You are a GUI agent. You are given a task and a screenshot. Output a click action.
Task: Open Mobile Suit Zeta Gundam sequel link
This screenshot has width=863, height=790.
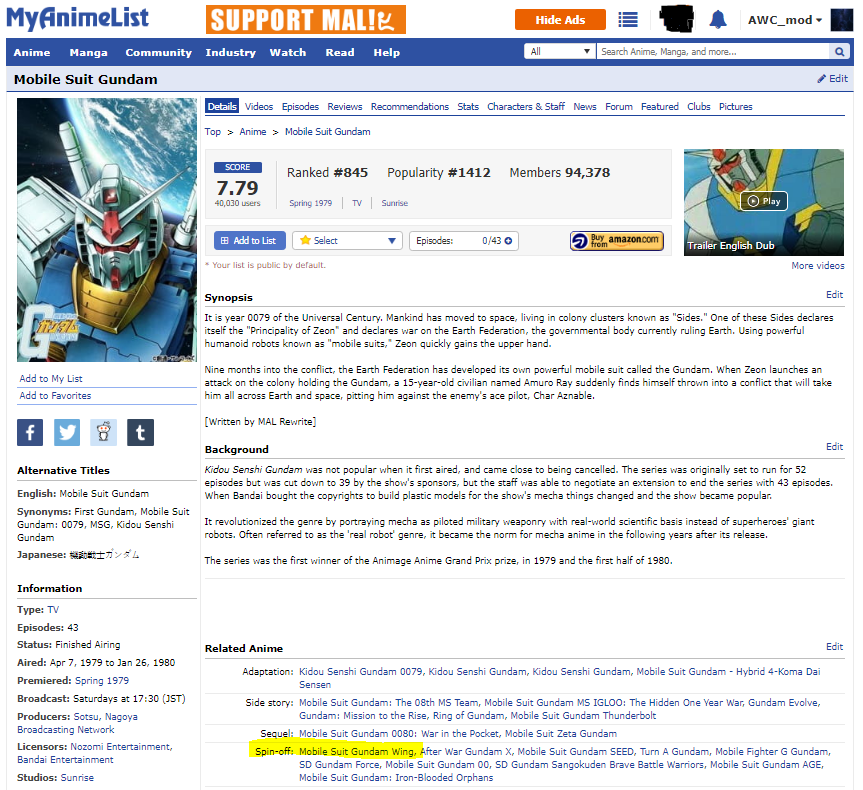(x=560, y=734)
